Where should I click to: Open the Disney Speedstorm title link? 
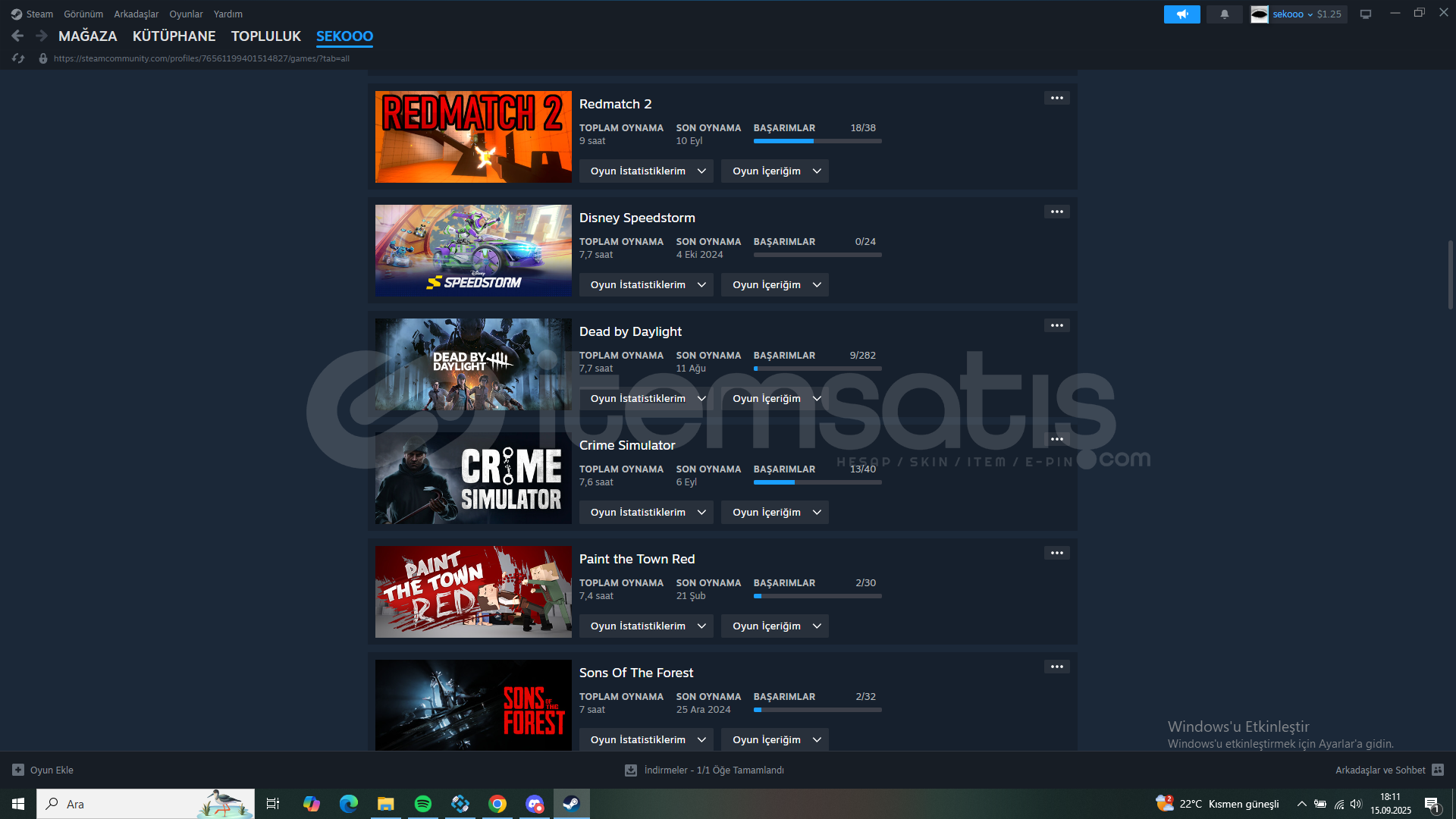pyautogui.click(x=637, y=218)
